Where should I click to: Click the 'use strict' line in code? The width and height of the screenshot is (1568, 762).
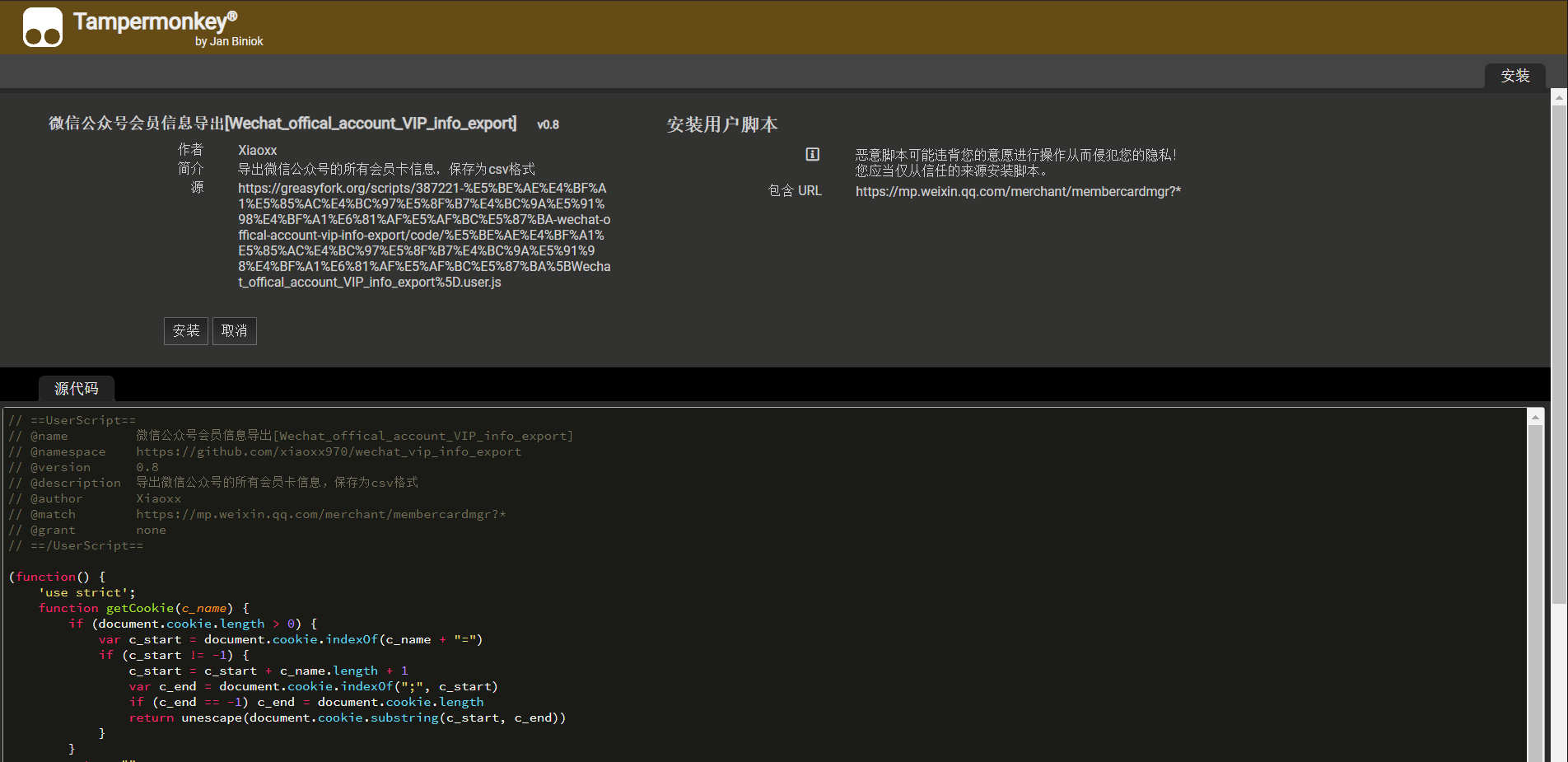86,592
